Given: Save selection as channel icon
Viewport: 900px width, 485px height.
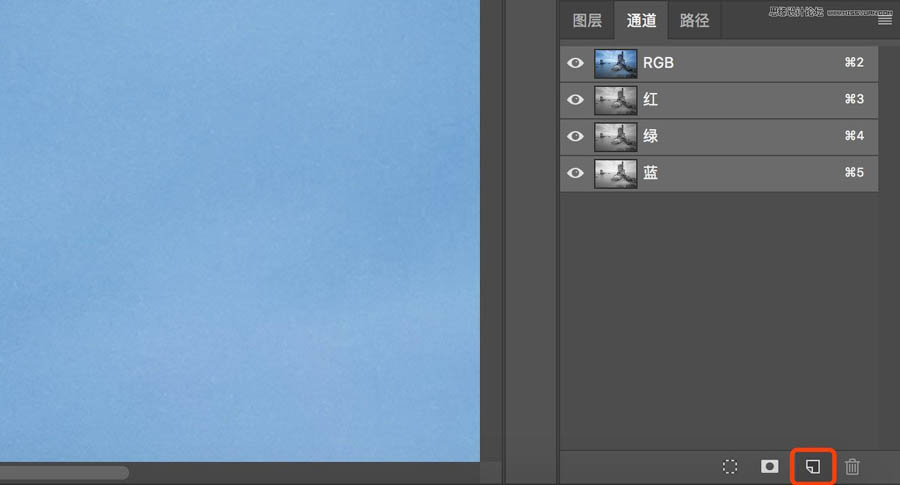Looking at the screenshot, I should (x=770, y=466).
